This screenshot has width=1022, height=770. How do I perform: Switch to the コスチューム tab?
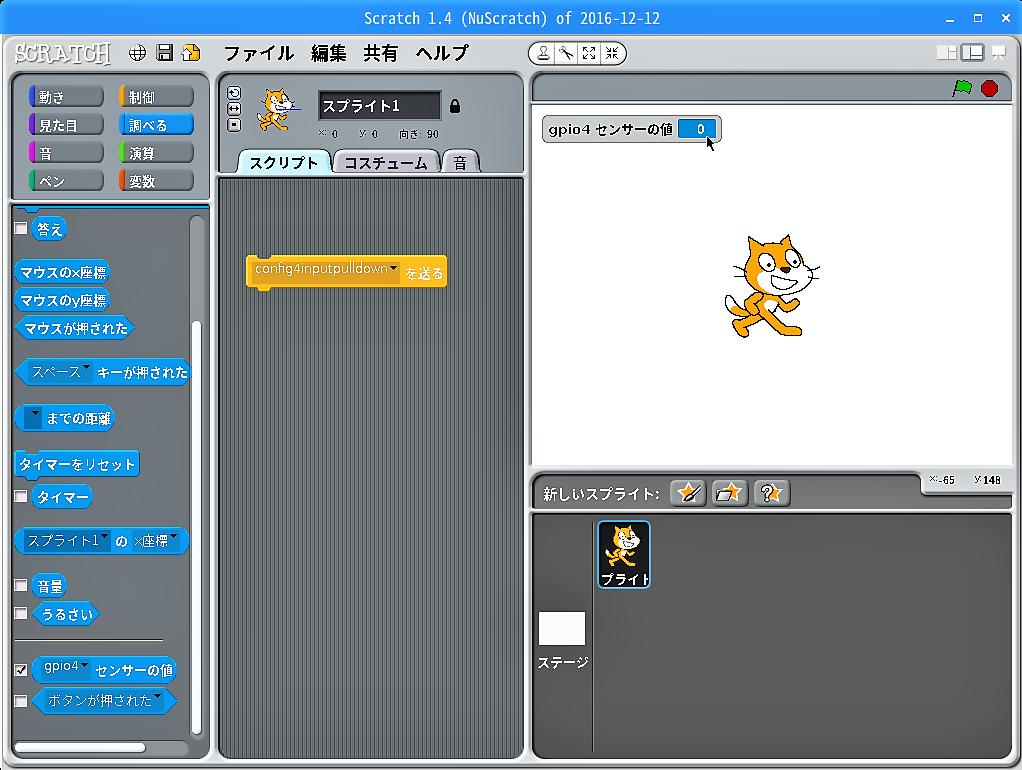(x=386, y=162)
